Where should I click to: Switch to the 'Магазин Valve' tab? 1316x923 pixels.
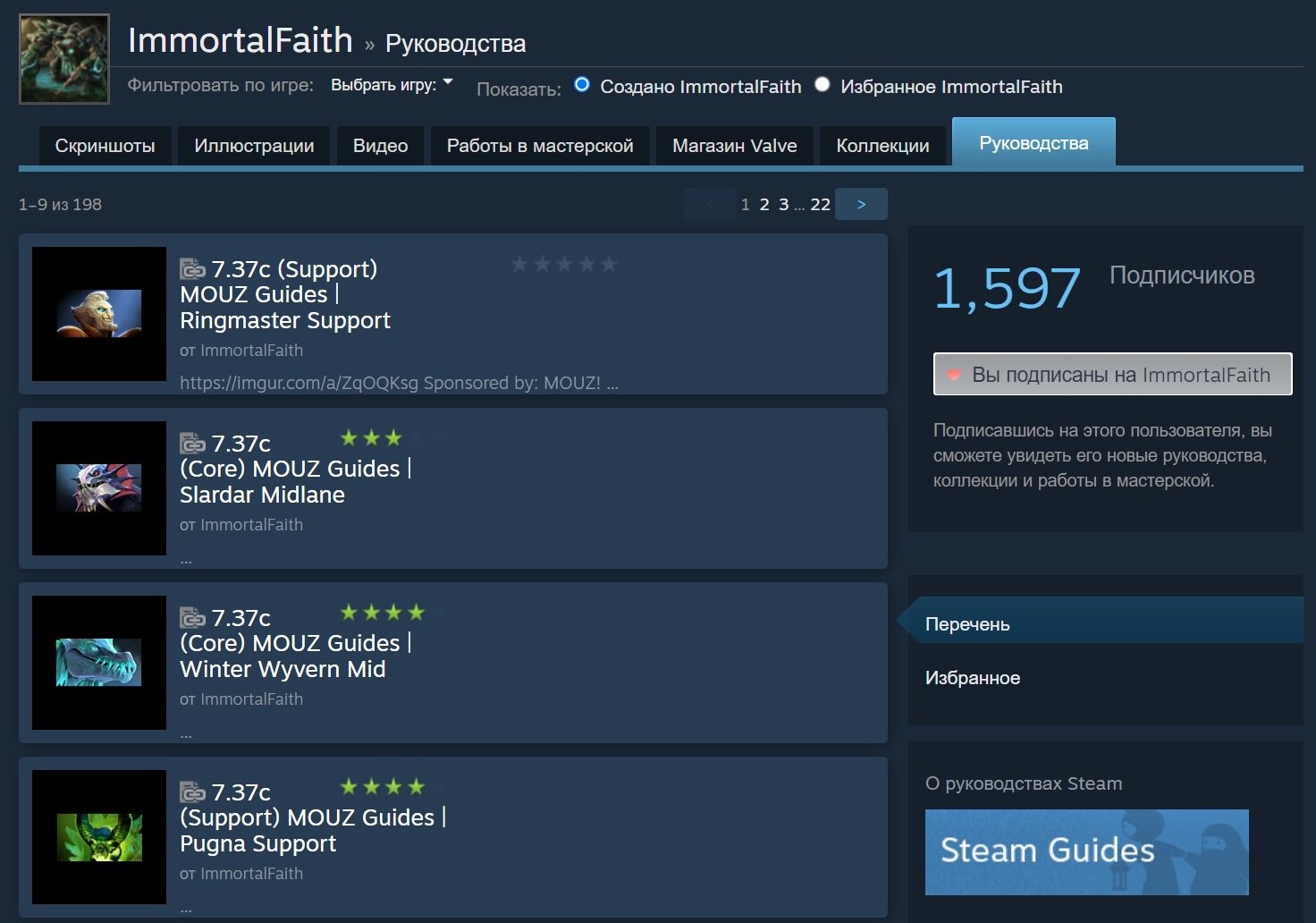pyautogui.click(x=735, y=146)
